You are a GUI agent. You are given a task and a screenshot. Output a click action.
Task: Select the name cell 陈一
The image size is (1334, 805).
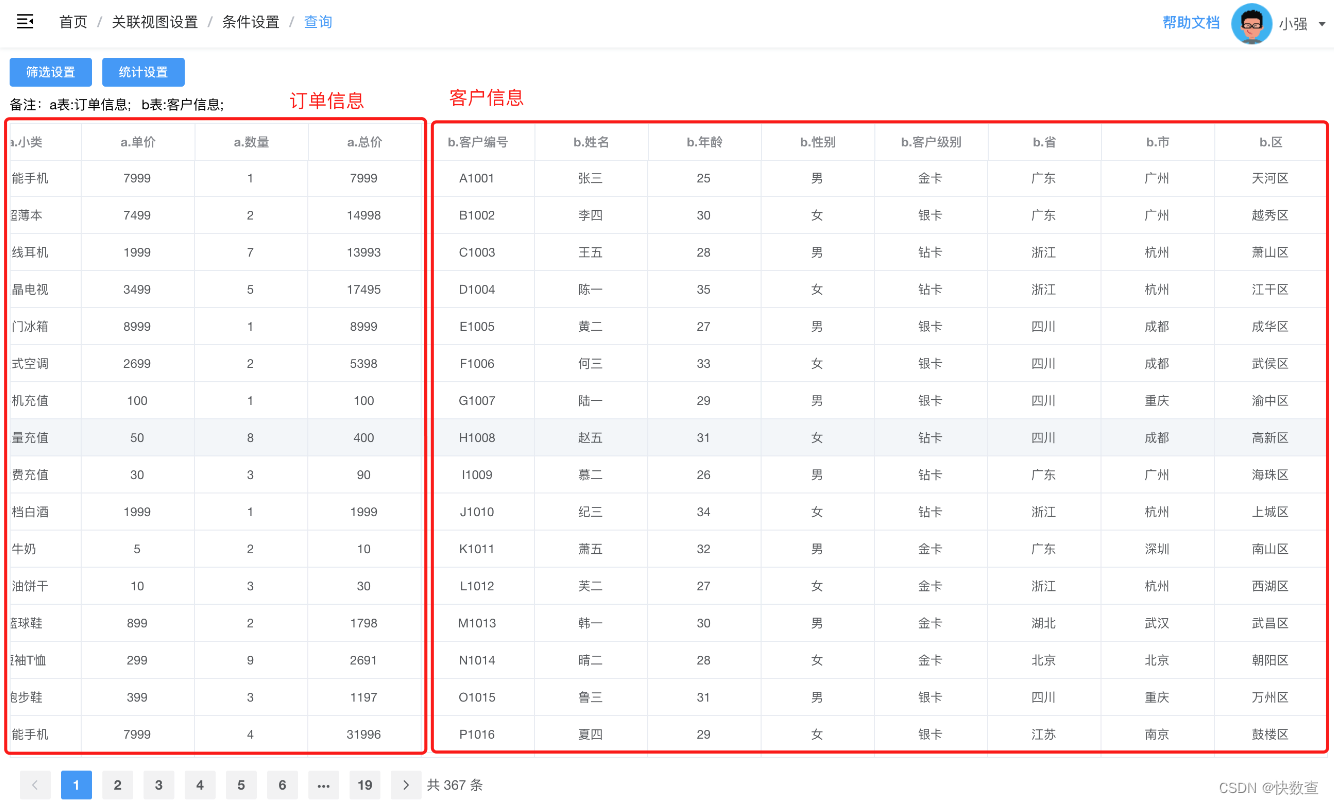point(591,289)
